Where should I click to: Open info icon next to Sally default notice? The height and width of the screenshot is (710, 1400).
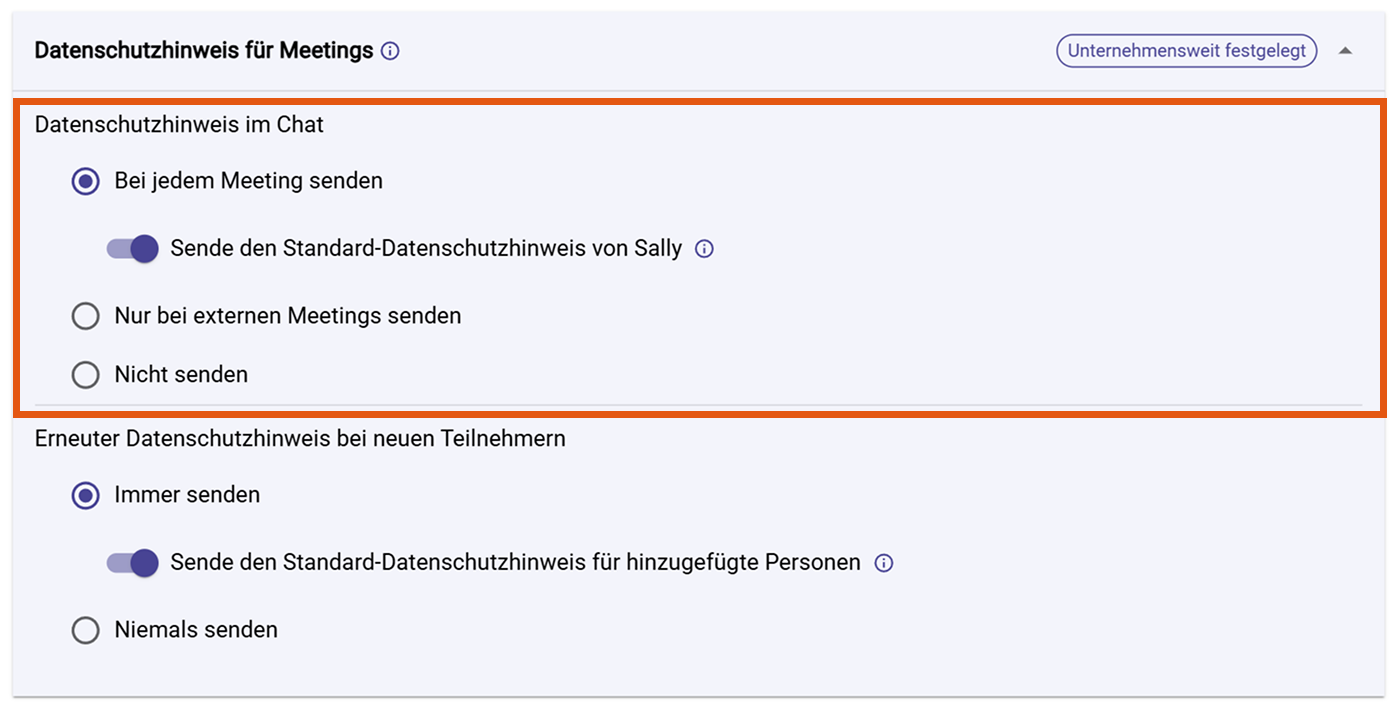click(704, 249)
